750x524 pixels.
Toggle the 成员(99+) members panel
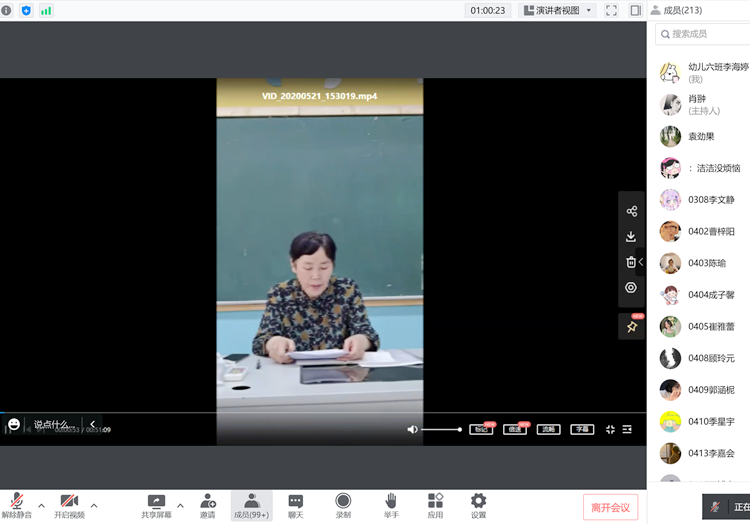[252, 506]
